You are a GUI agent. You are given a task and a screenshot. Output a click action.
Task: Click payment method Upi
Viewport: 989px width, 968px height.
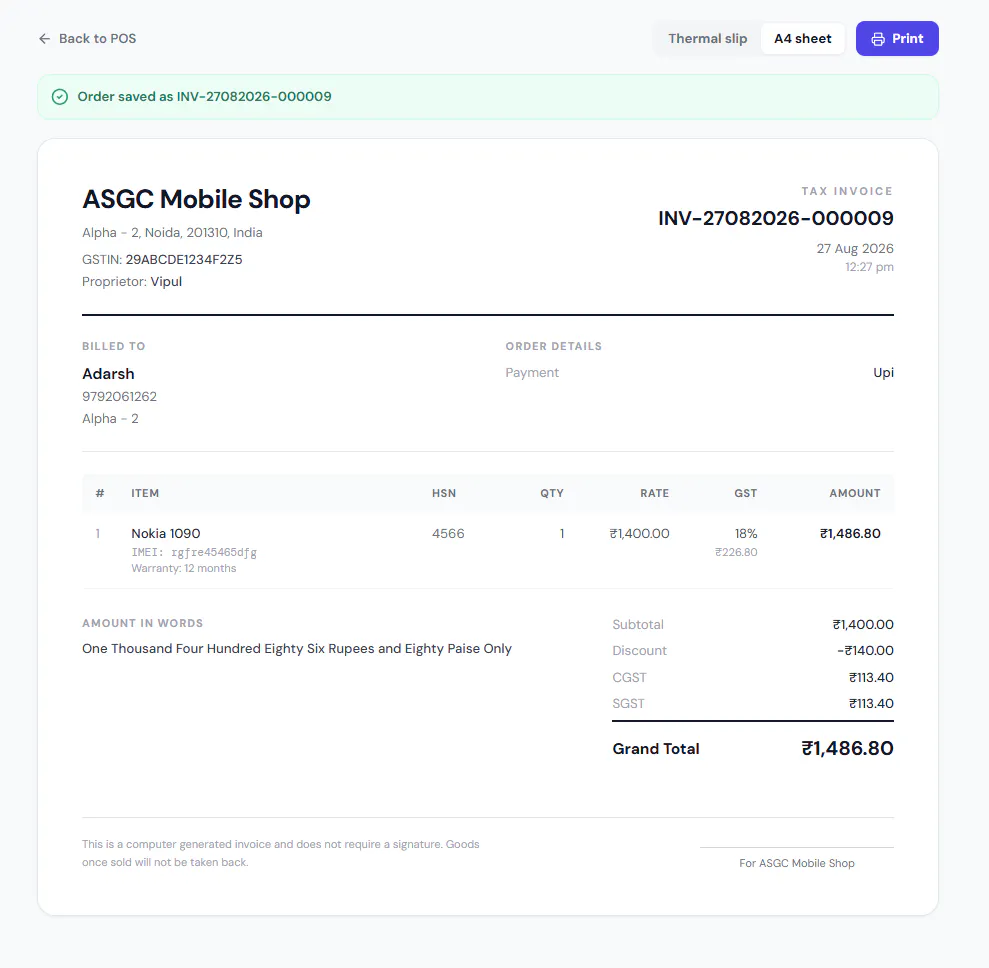point(883,373)
